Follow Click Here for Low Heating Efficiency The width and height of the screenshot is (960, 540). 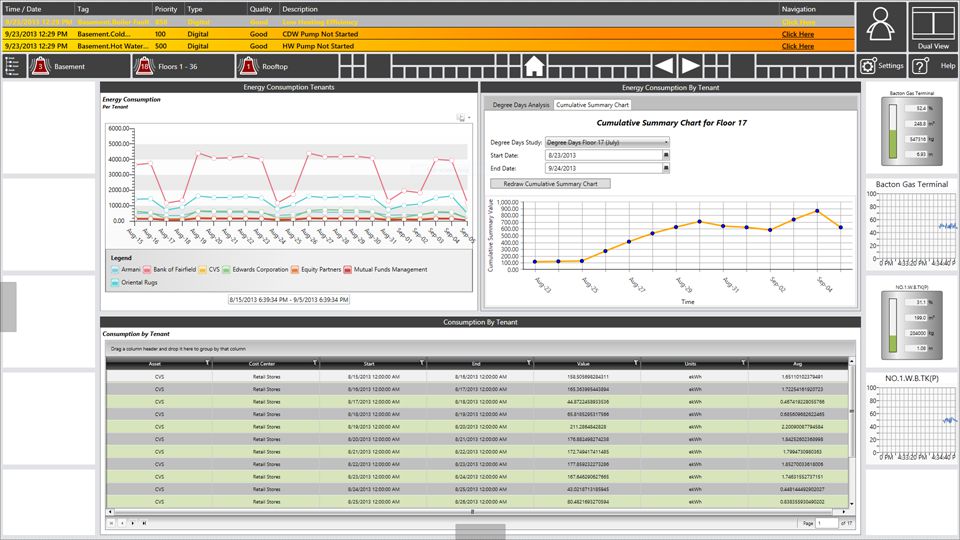[x=798, y=22]
